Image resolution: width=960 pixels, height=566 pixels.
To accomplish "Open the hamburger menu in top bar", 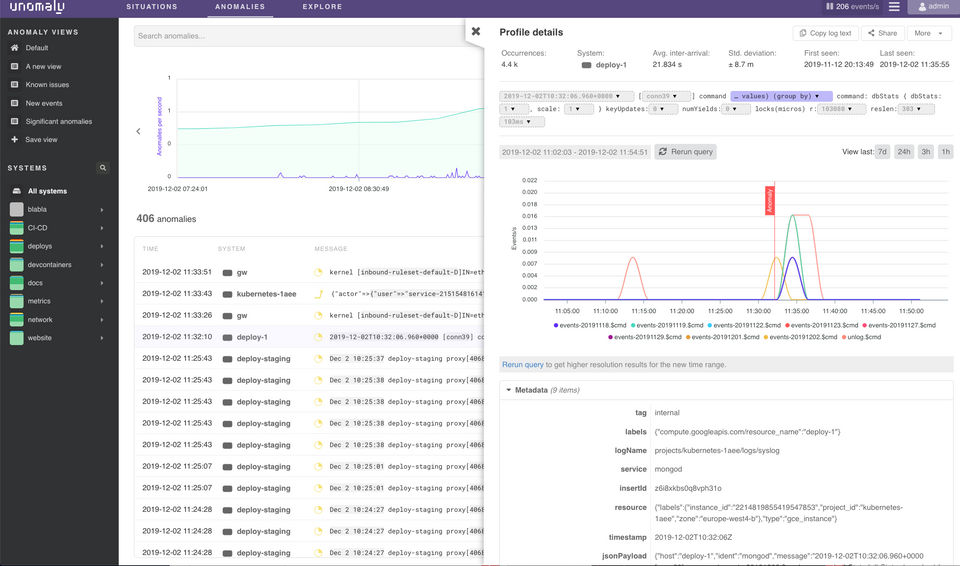I will pyautogui.click(x=893, y=7).
